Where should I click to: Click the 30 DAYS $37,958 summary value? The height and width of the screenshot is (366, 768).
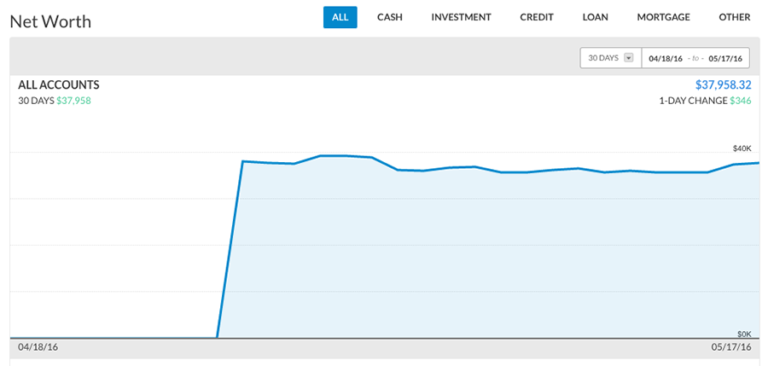point(73,101)
